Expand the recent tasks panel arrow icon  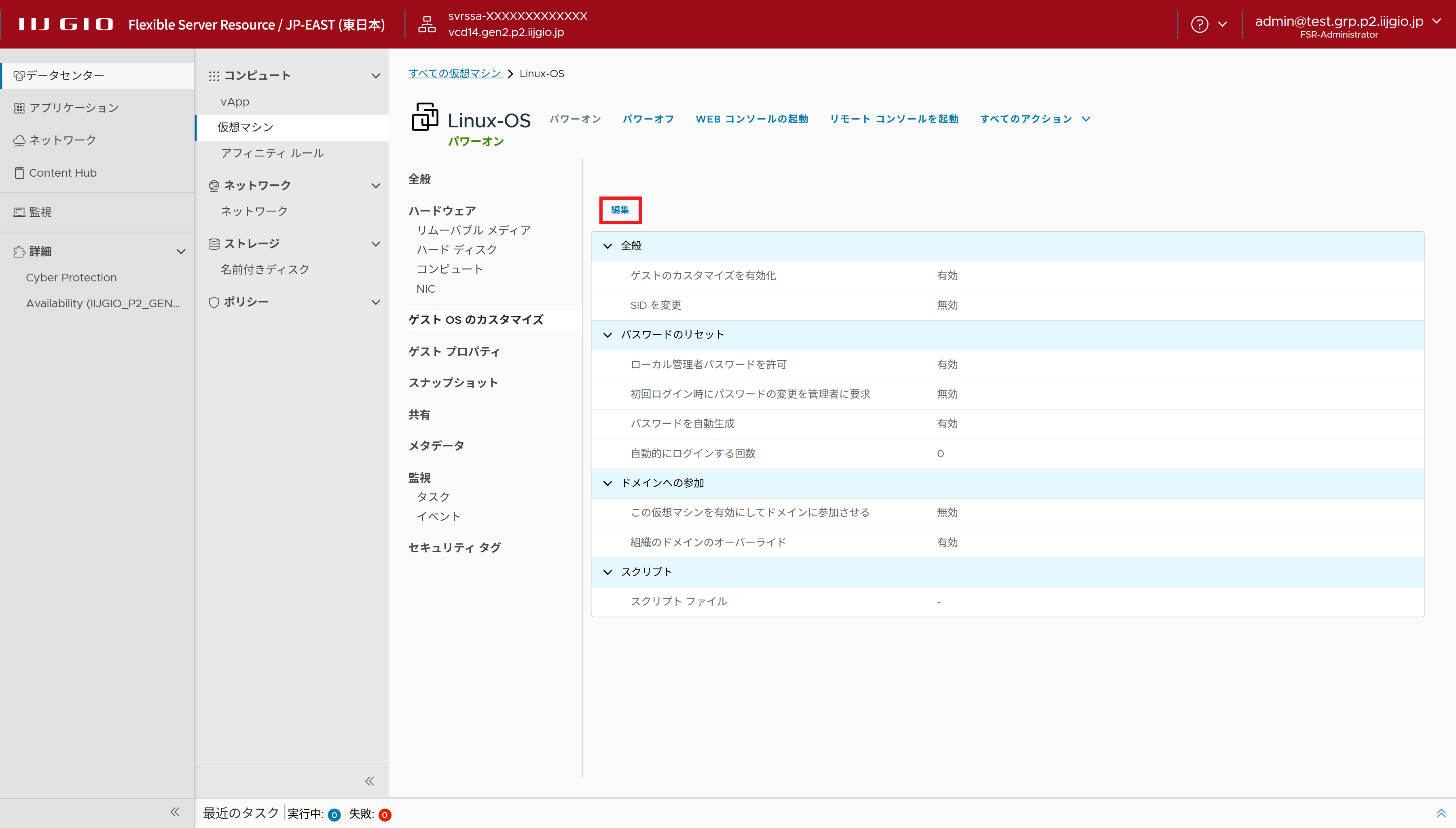point(1441,813)
